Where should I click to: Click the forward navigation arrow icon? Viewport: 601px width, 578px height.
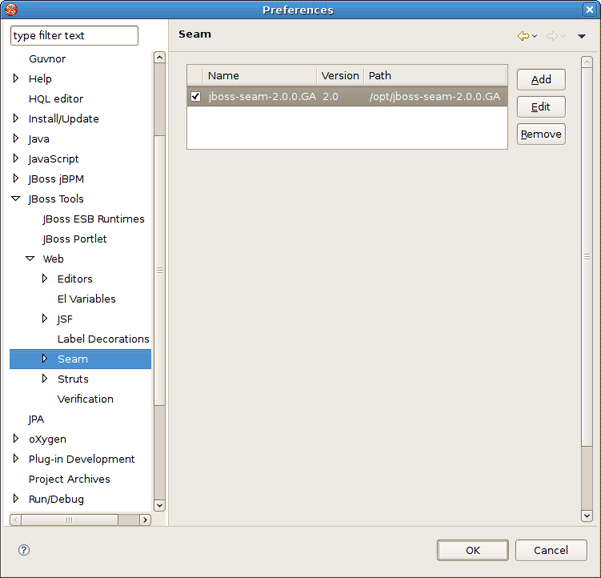[x=551, y=36]
